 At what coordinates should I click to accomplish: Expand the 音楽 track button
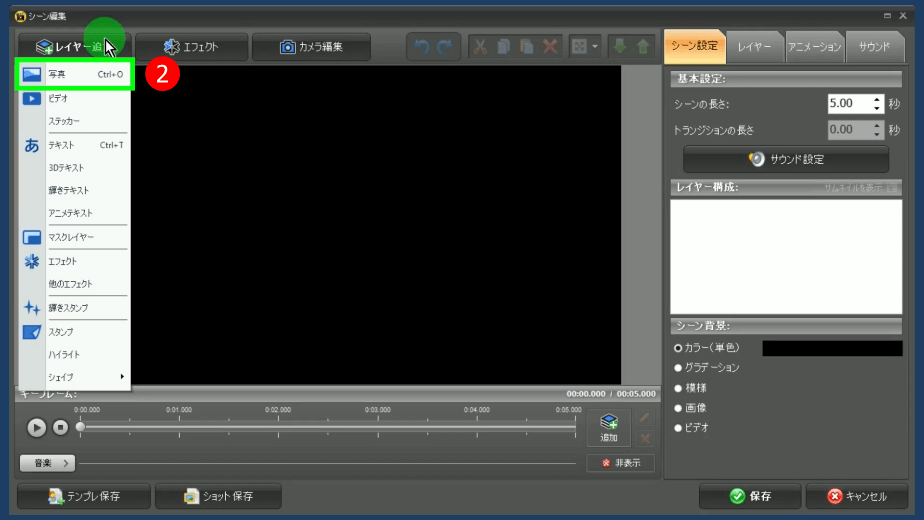click(x=47, y=463)
